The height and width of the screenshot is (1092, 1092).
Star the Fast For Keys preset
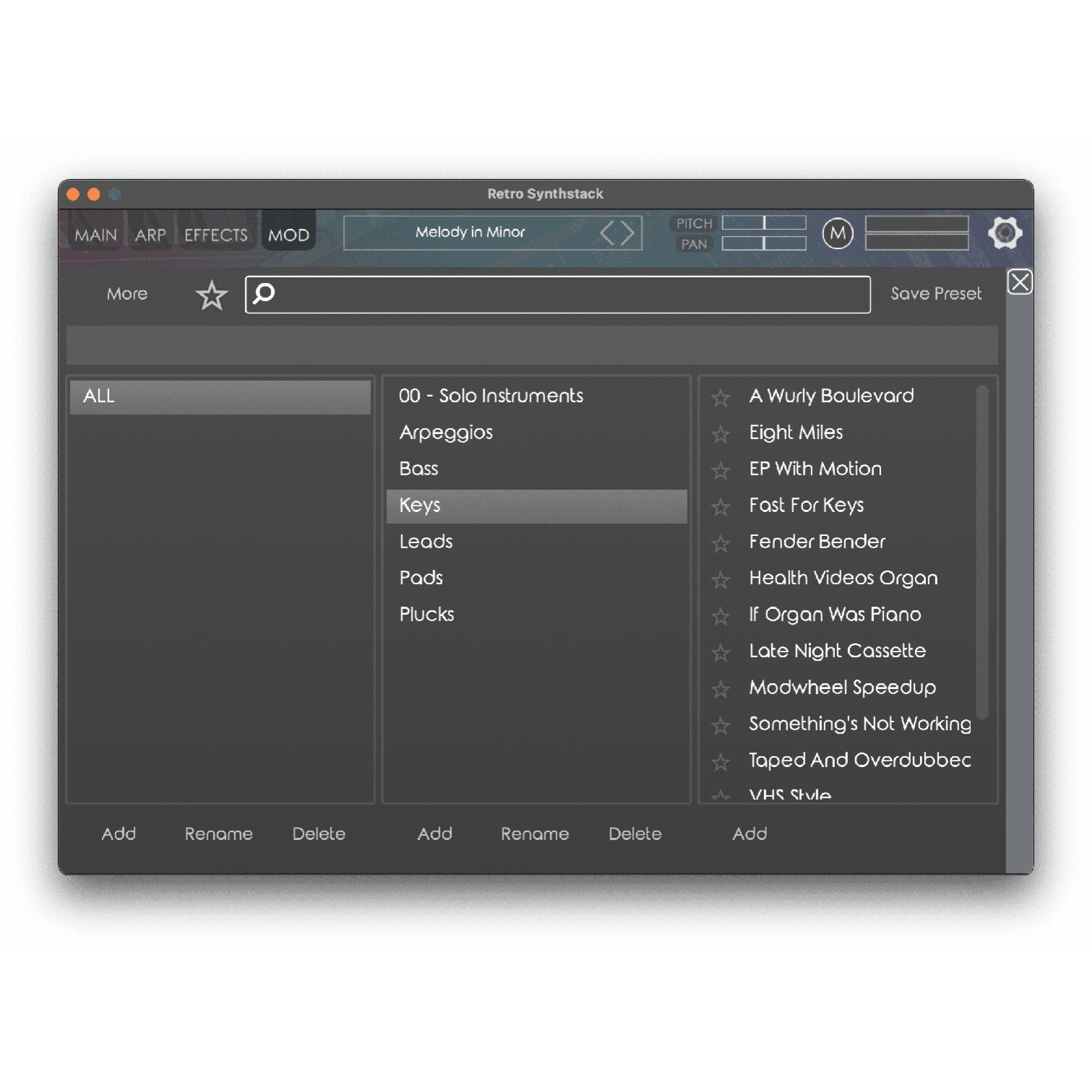pos(720,507)
